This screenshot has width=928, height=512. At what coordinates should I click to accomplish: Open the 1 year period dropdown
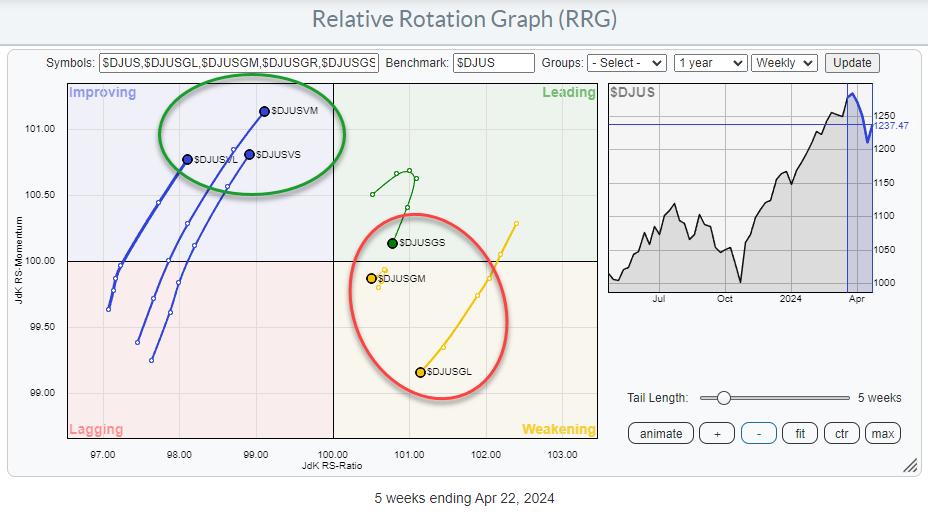point(710,62)
